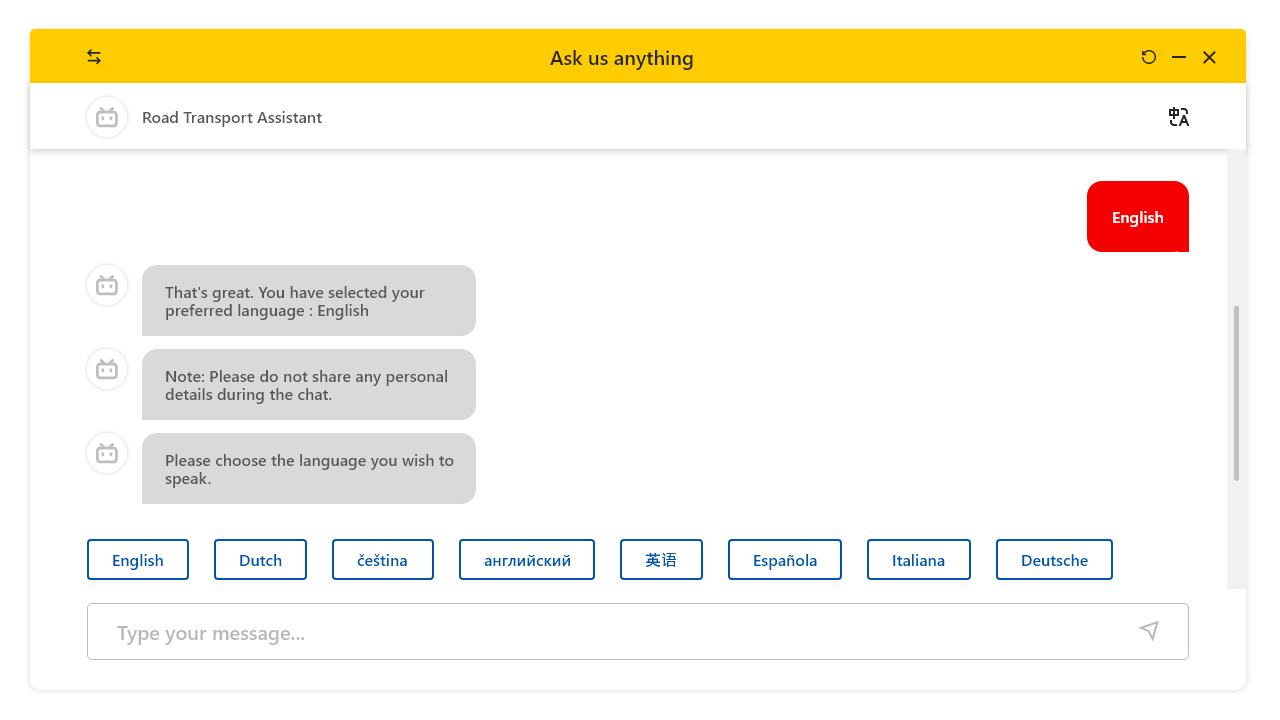Open the language translate icon

[x=1179, y=117]
